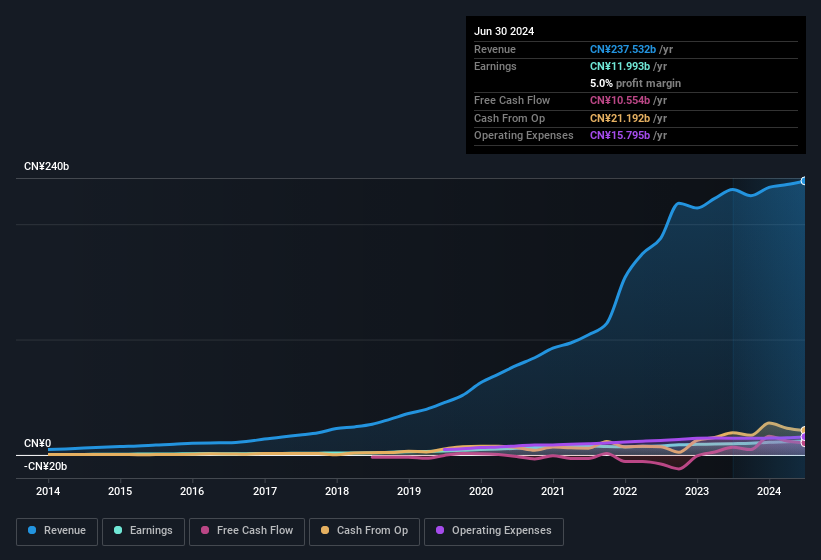Click the 5.0% profit margin text
Image resolution: width=821 pixels, height=560 pixels.
pos(635,83)
